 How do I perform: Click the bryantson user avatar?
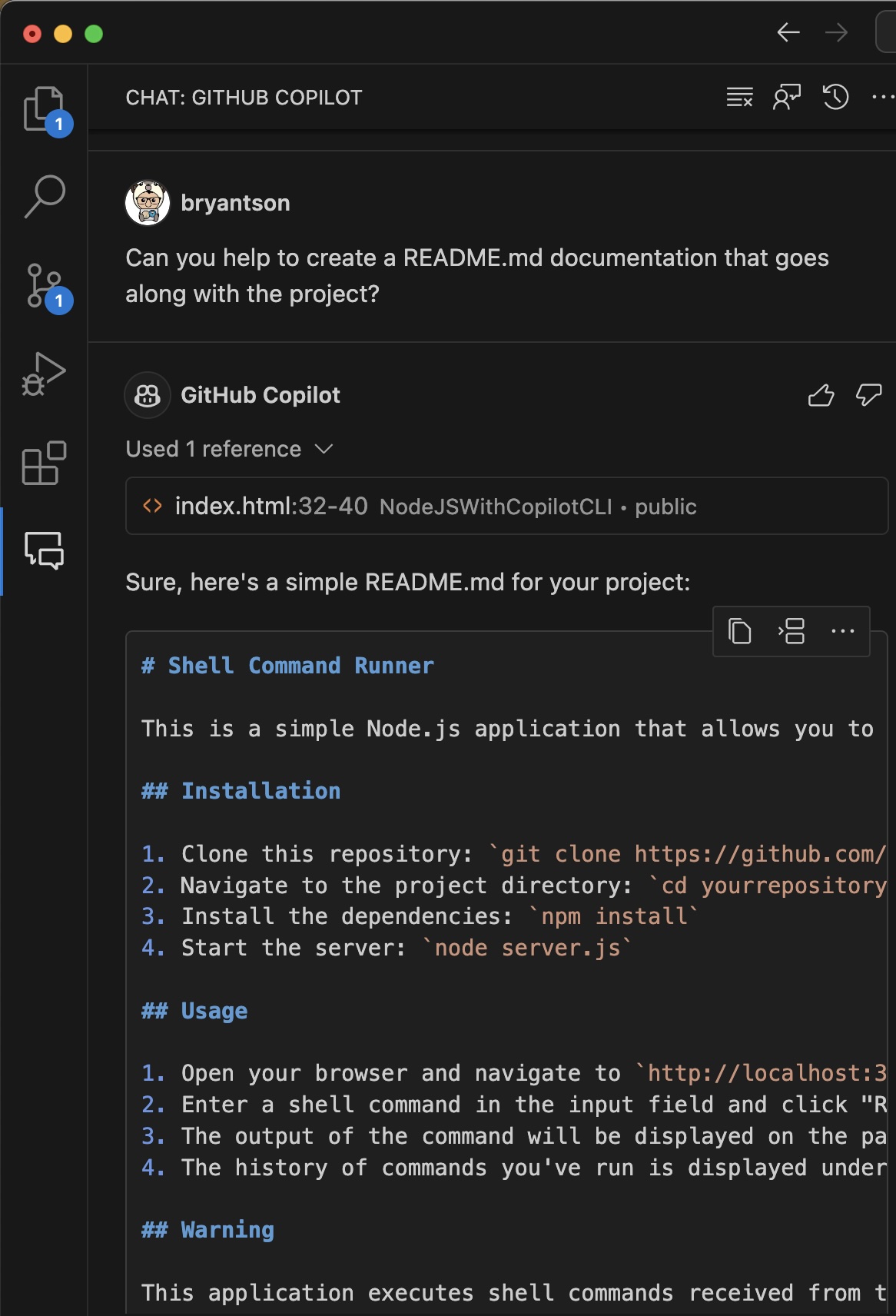[x=148, y=203]
